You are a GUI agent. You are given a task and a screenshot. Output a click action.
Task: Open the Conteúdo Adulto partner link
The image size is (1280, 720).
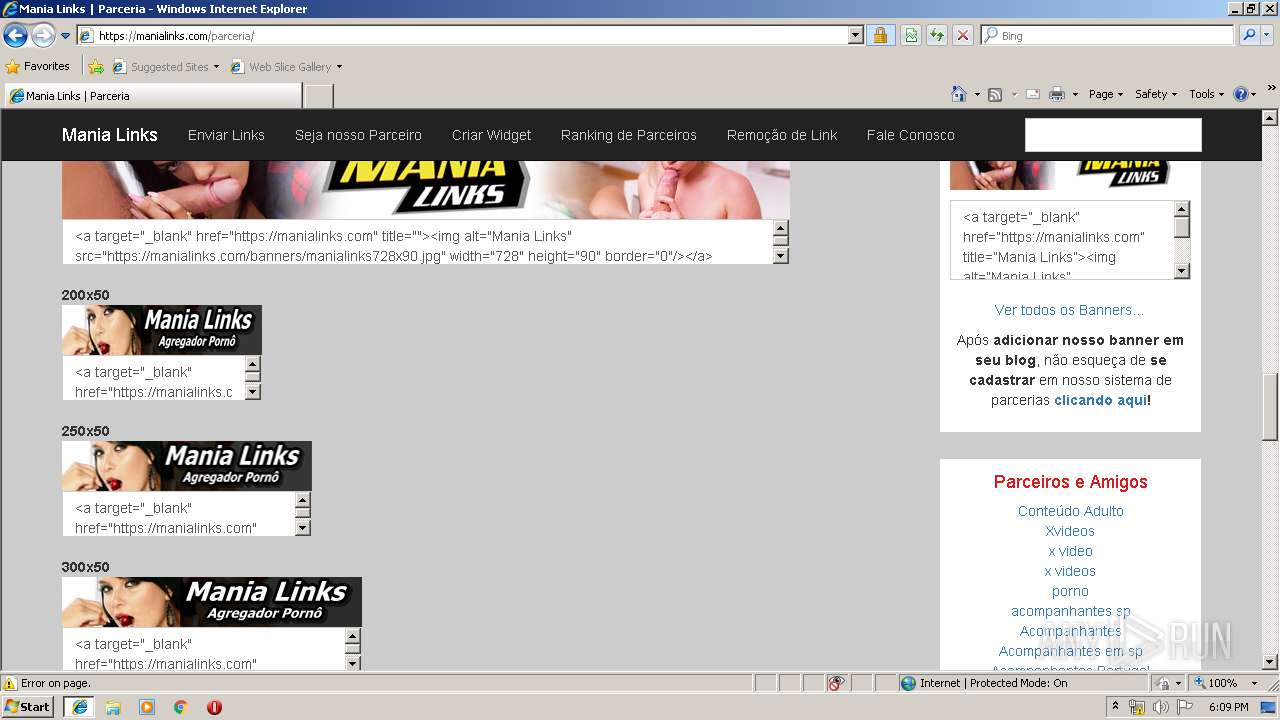tap(1071, 511)
